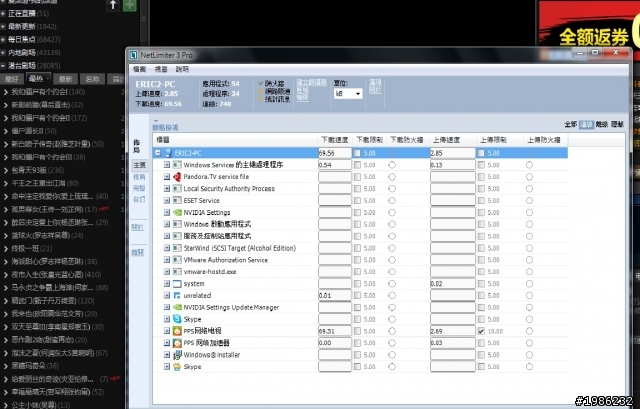The height and width of the screenshot is (409, 640).
Task: Click the 下載速度 column header
Action: (x=335, y=140)
